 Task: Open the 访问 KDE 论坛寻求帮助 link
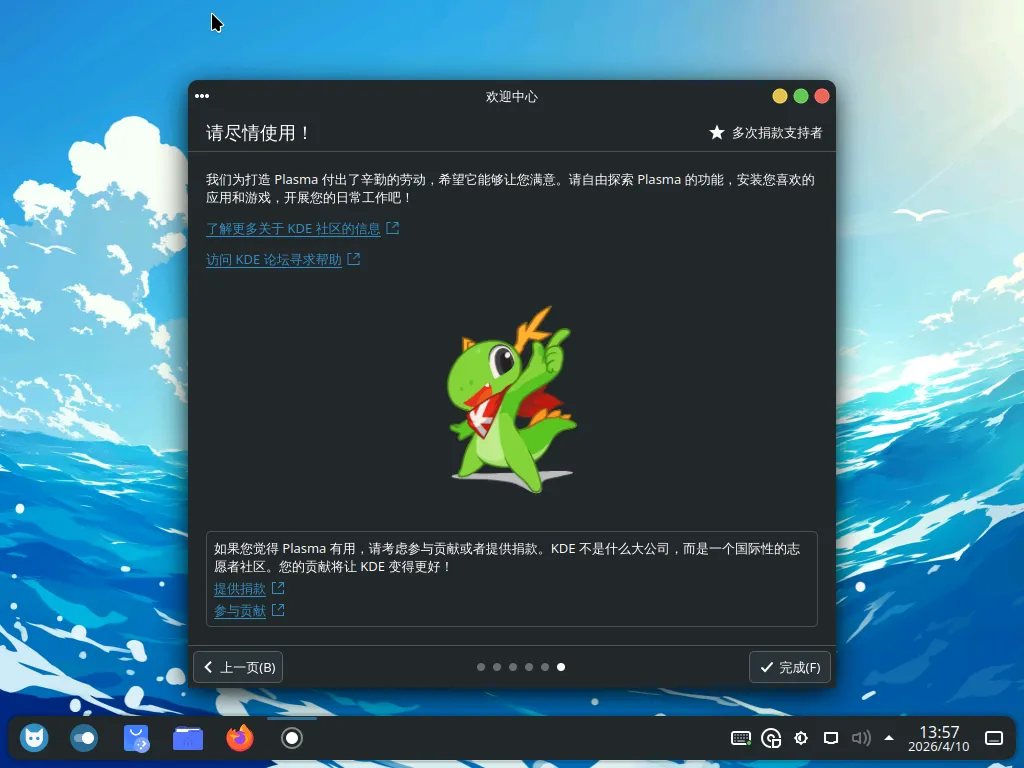(274, 260)
